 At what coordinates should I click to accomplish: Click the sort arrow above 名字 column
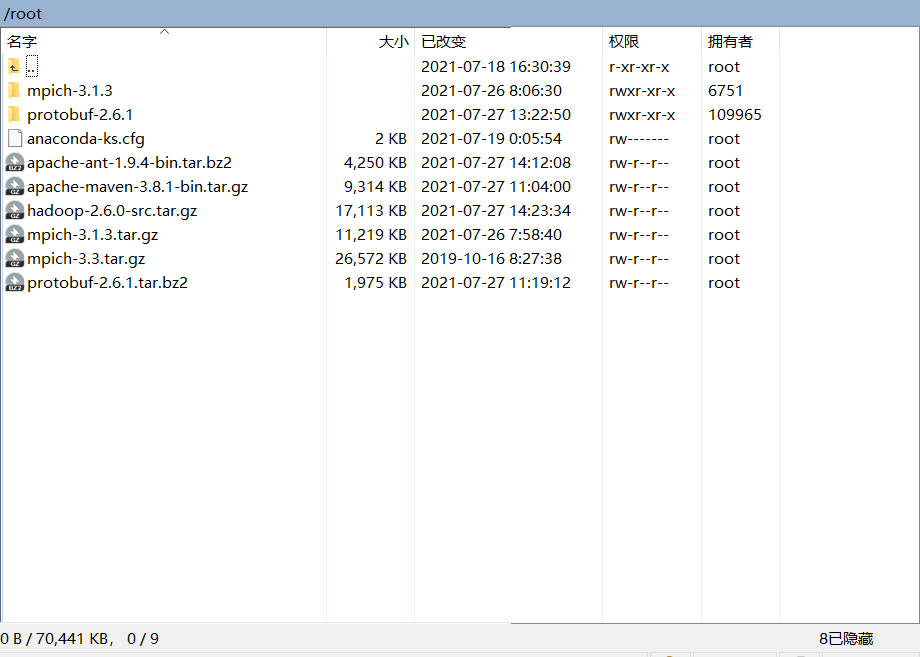pyautogui.click(x=165, y=32)
